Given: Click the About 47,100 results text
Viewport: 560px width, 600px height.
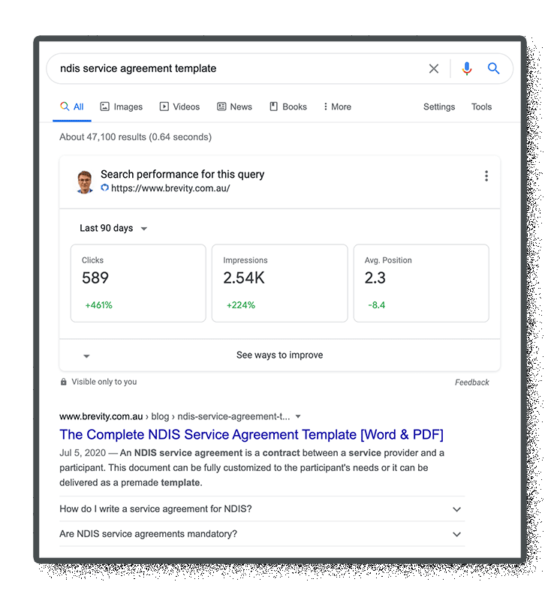Looking at the screenshot, I should [136, 137].
